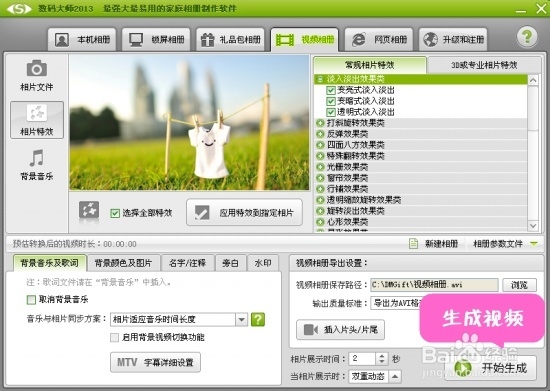Image resolution: width=550 pixels, height=391 pixels.
Task: Click MTV 字幕详细设置 button
Action: pyautogui.click(x=155, y=362)
